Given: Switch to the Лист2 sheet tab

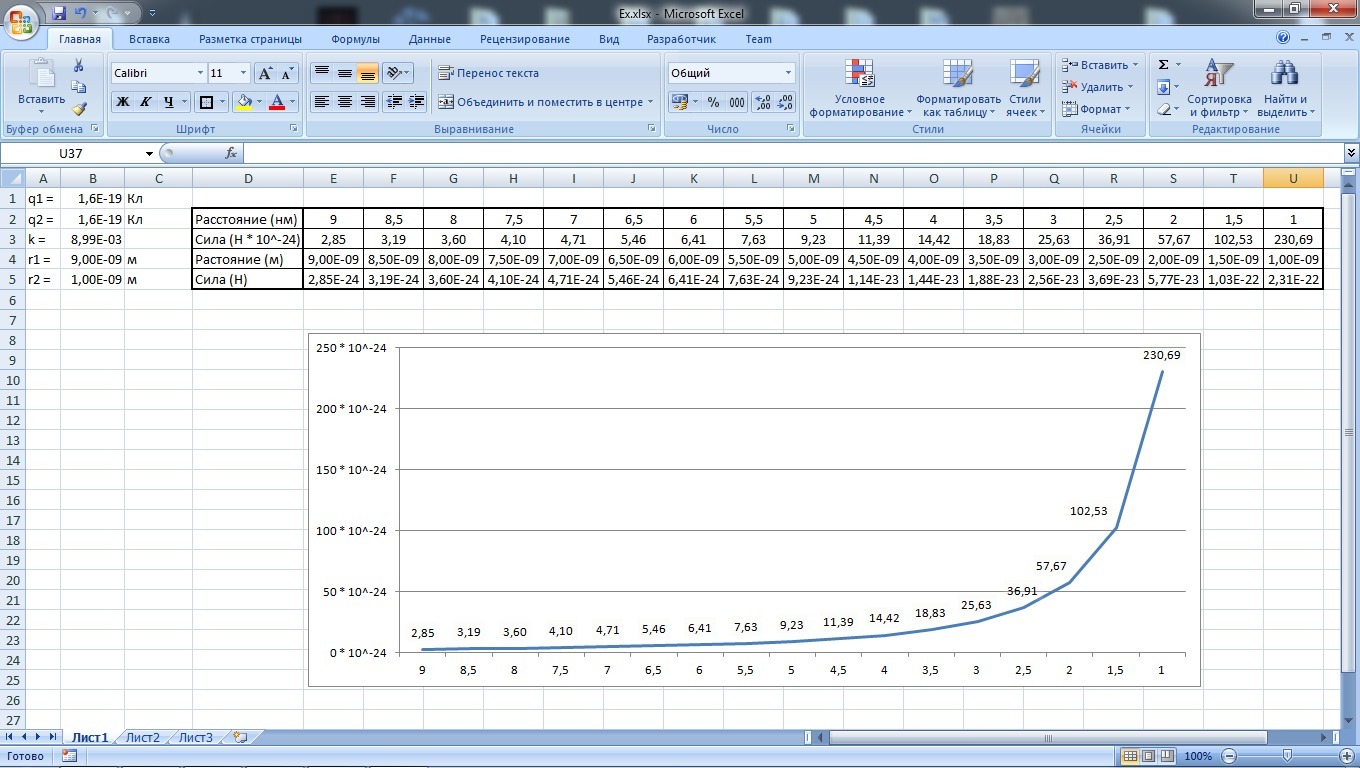Looking at the screenshot, I should pyautogui.click(x=142, y=737).
